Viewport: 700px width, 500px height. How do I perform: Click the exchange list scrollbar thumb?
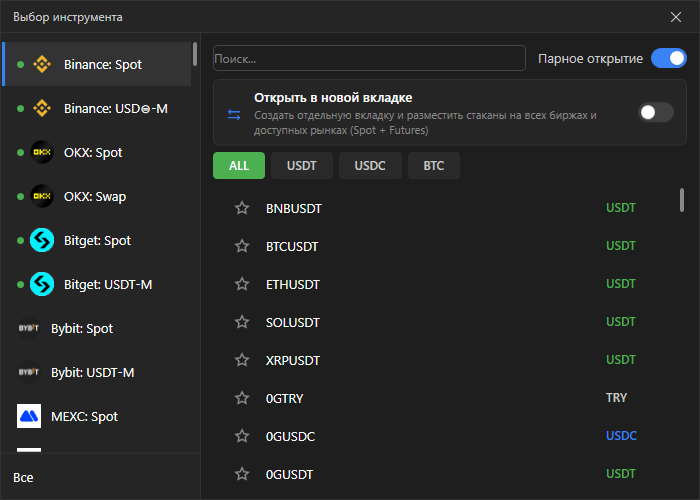point(195,54)
